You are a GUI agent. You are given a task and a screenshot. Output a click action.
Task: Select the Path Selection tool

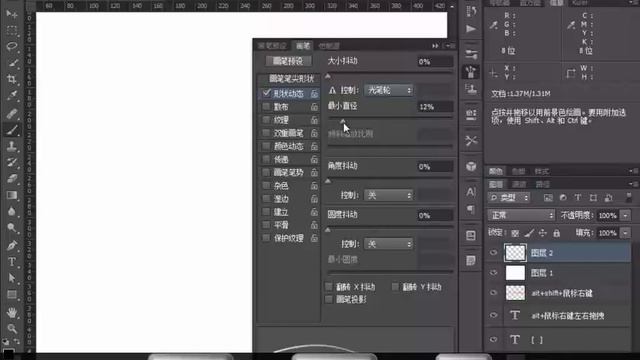point(12,278)
